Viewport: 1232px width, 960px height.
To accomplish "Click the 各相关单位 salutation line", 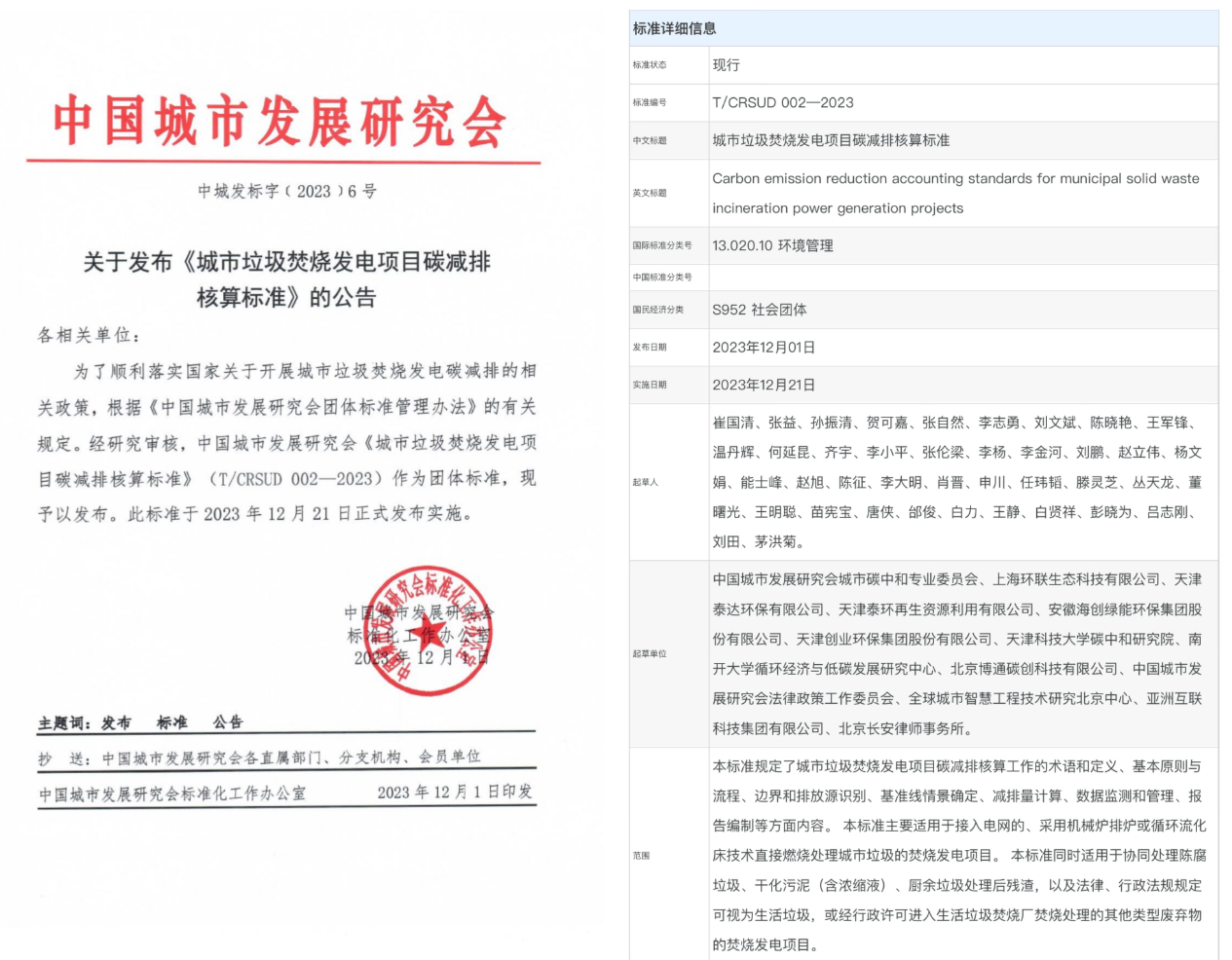I will coord(90,335).
